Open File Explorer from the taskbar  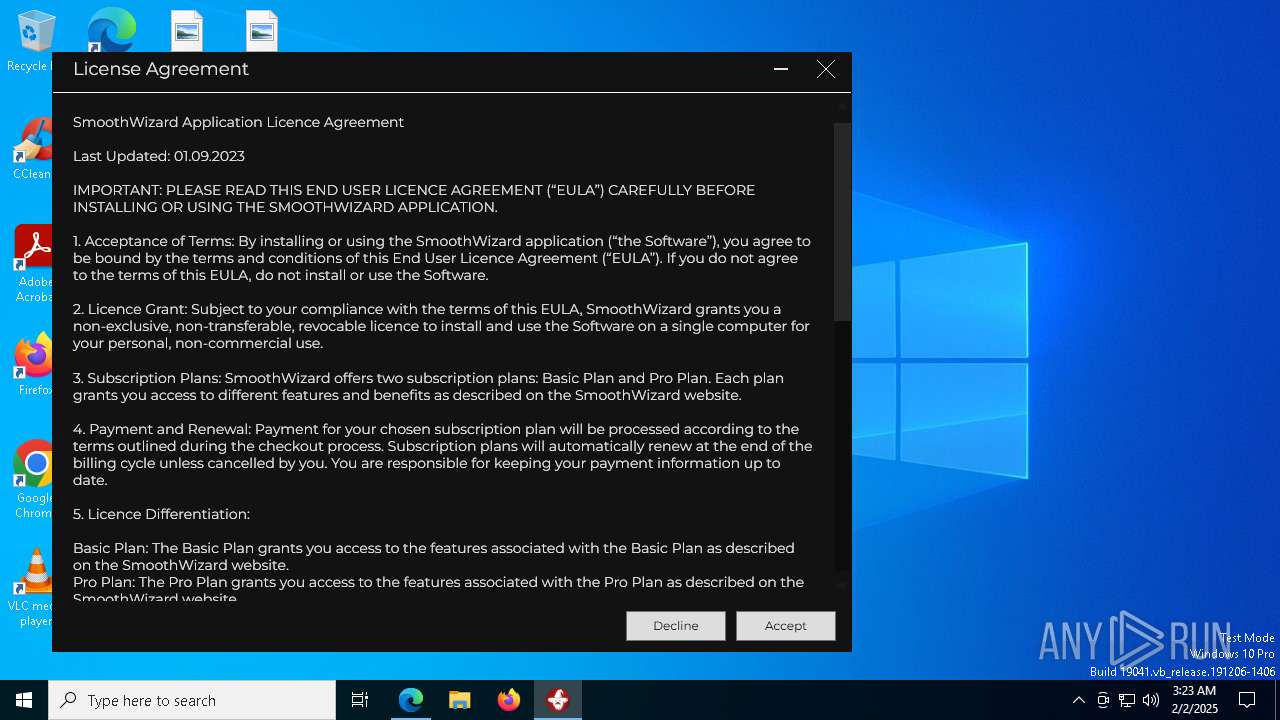coord(460,700)
